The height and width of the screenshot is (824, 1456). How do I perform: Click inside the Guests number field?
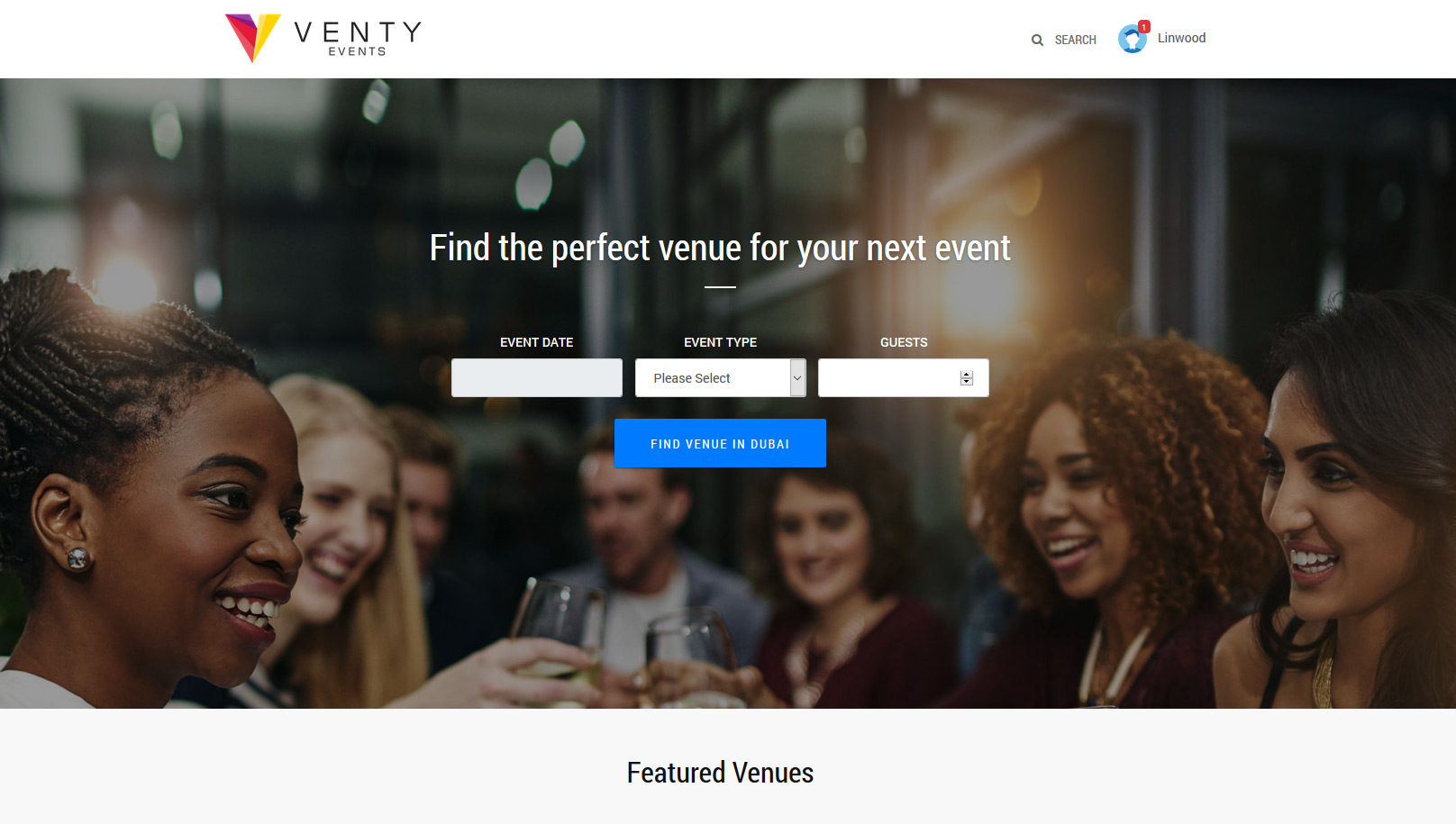click(x=903, y=378)
